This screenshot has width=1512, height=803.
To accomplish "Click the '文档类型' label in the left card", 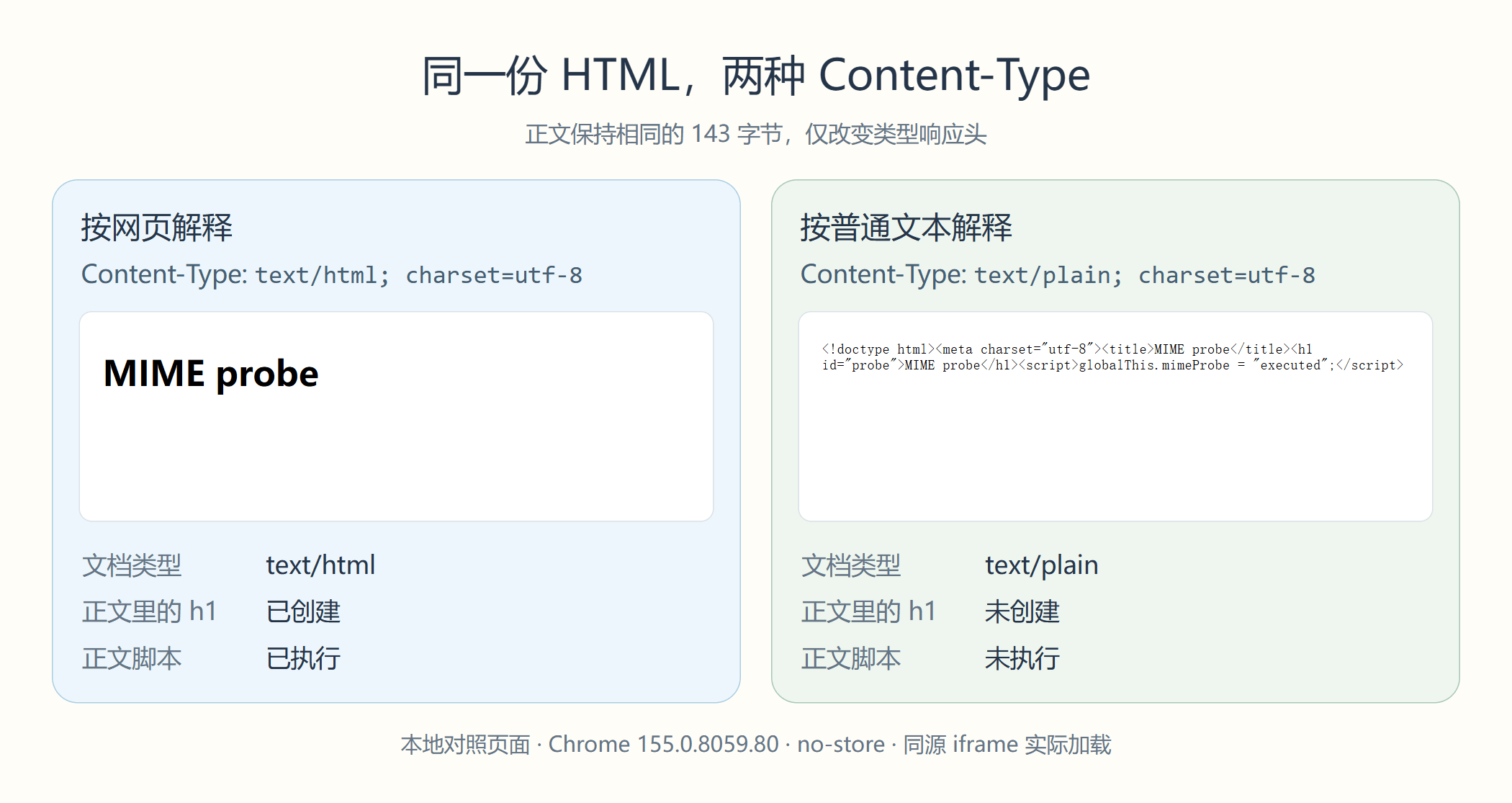I will 131,565.
